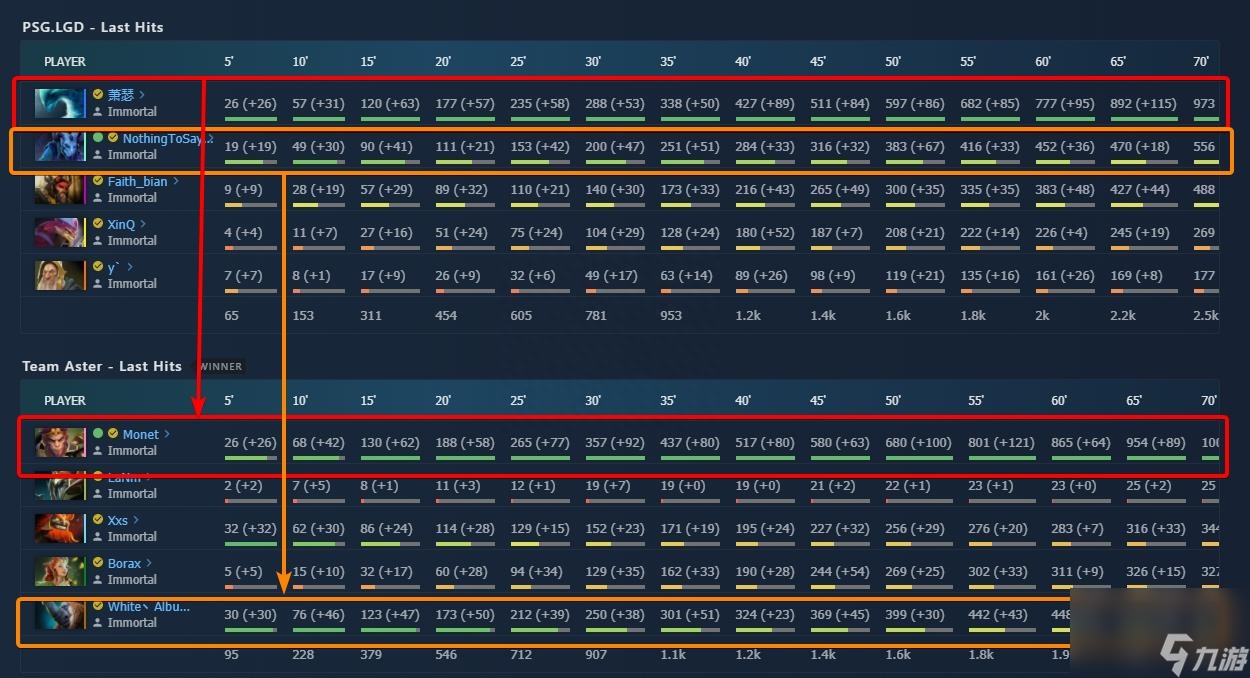Click the PSG.LGD total value 605
1250x678 pixels.
pyautogui.click(x=521, y=315)
